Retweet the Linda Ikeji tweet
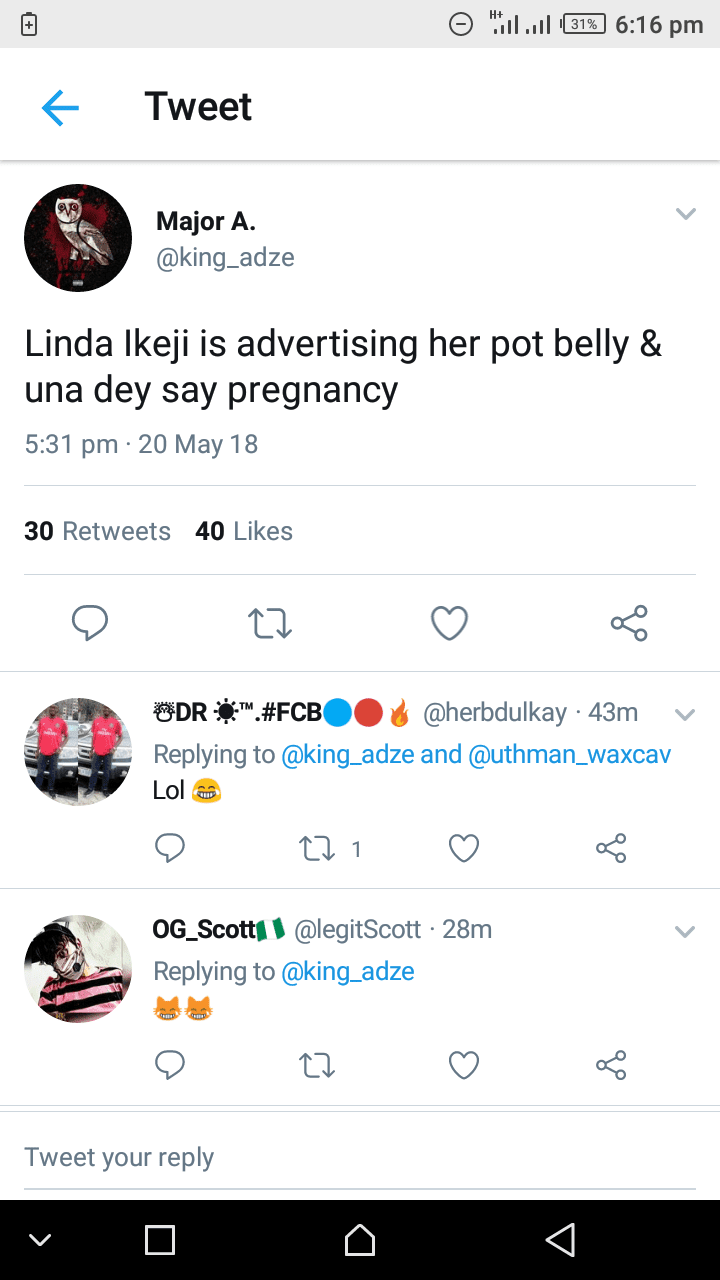720x1280 pixels. pyautogui.click(x=269, y=623)
